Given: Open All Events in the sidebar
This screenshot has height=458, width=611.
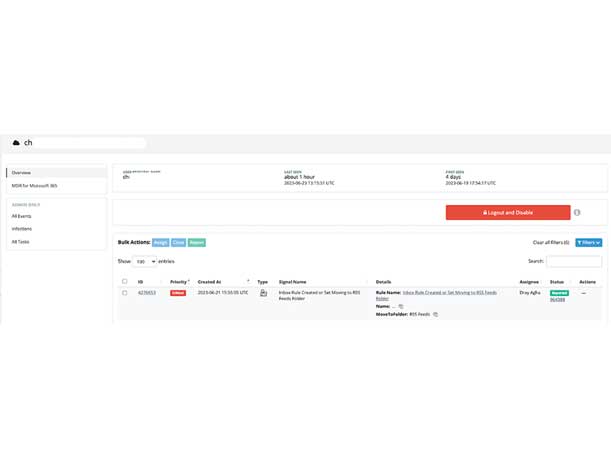Looking at the screenshot, I should pos(22,216).
